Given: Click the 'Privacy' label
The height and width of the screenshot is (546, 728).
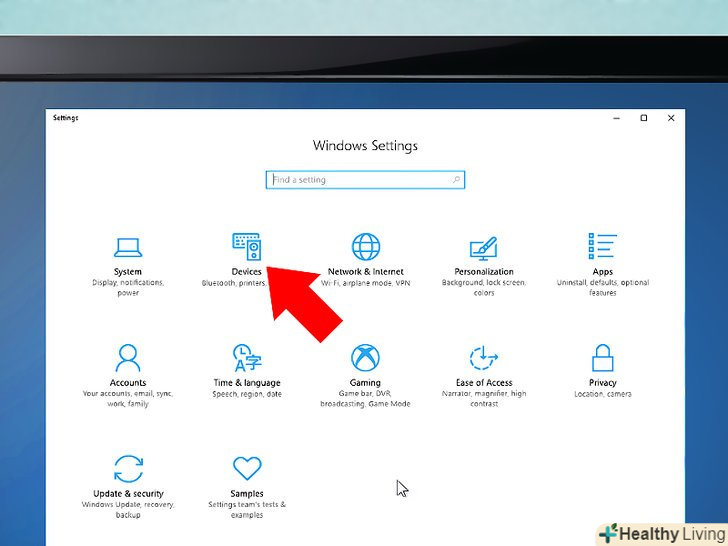Looking at the screenshot, I should tap(603, 383).
